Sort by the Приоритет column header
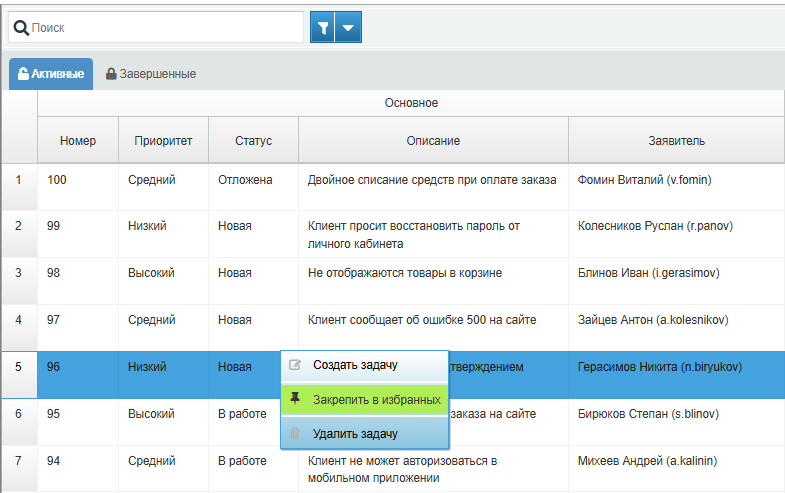785x493 pixels. (x=163, y=141)
